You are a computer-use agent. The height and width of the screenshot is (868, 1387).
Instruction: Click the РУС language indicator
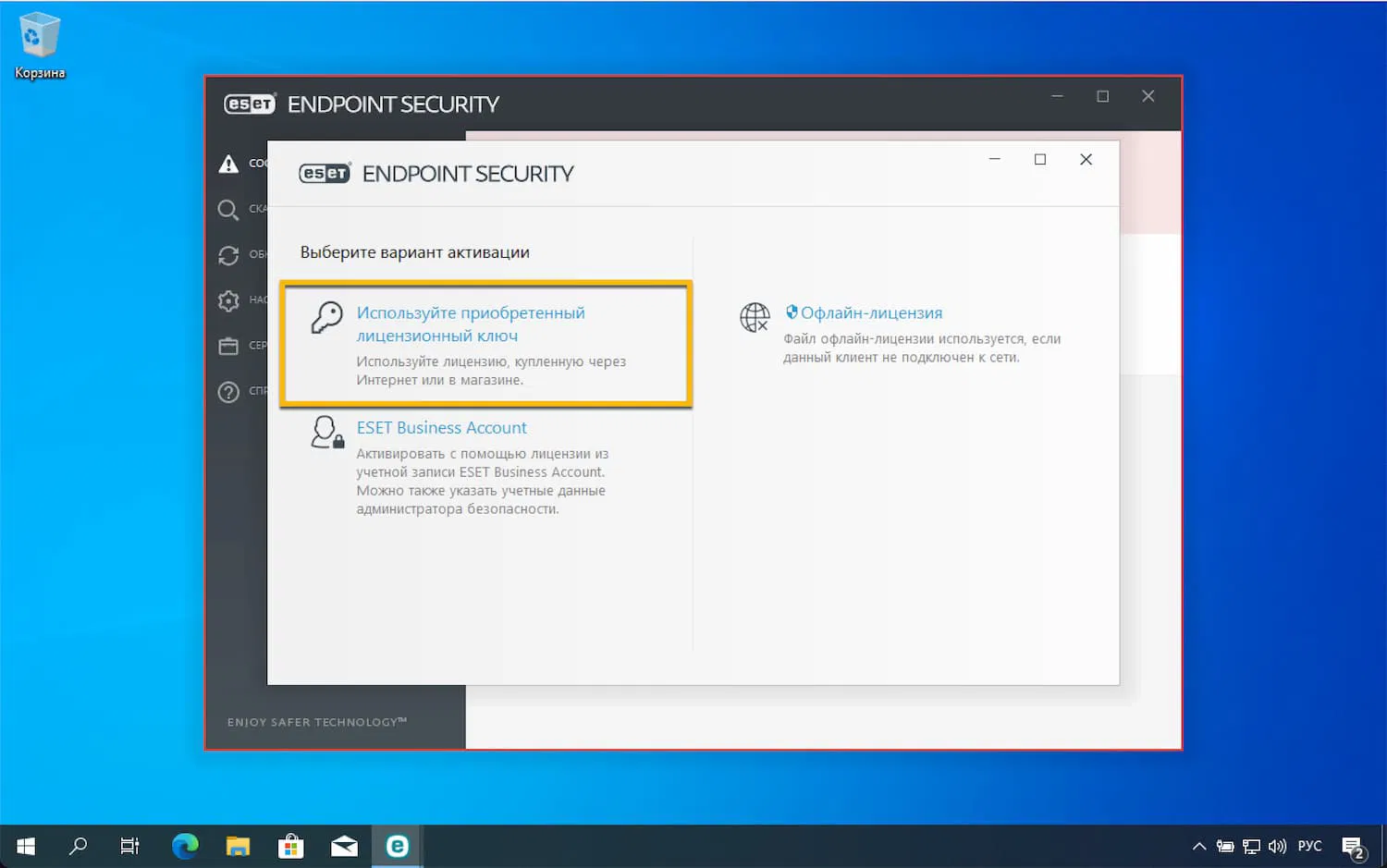pyautogui.click(x=1310, y=845)
